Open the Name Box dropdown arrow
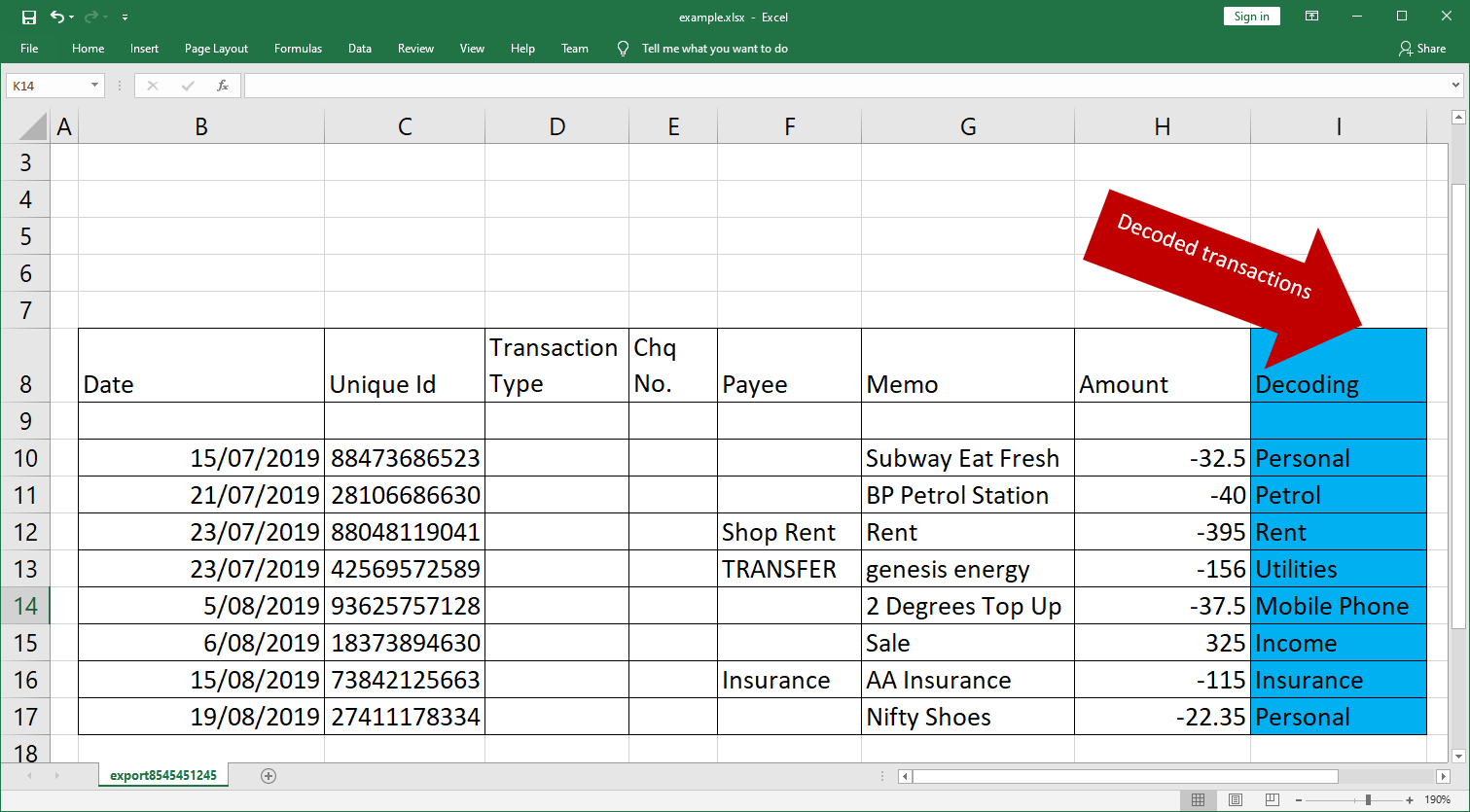Image resolution: width=1470 pixels, height=812 pixels. point(94,85)
